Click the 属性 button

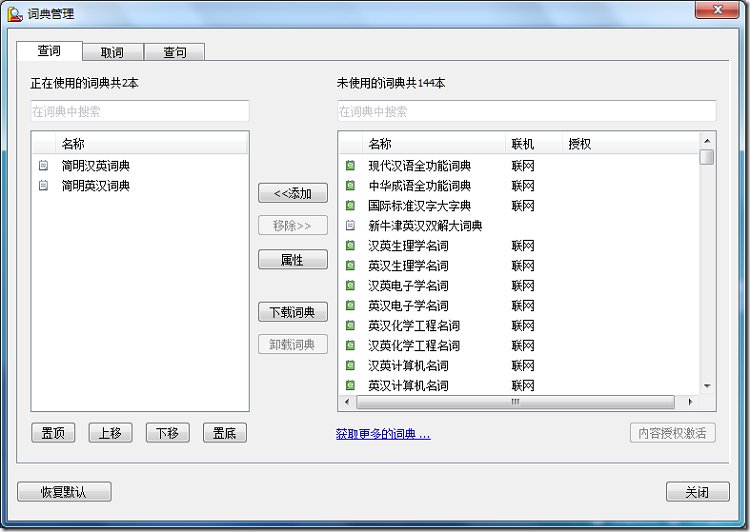(293, 260)
